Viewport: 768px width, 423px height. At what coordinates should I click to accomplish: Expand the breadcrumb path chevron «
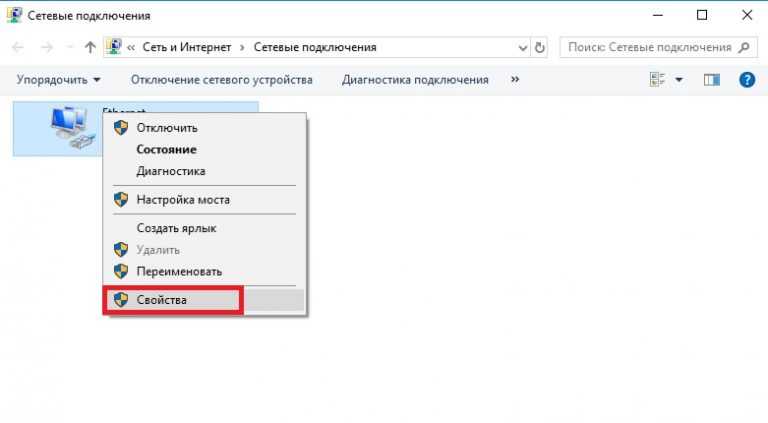(x=131, y=47)
